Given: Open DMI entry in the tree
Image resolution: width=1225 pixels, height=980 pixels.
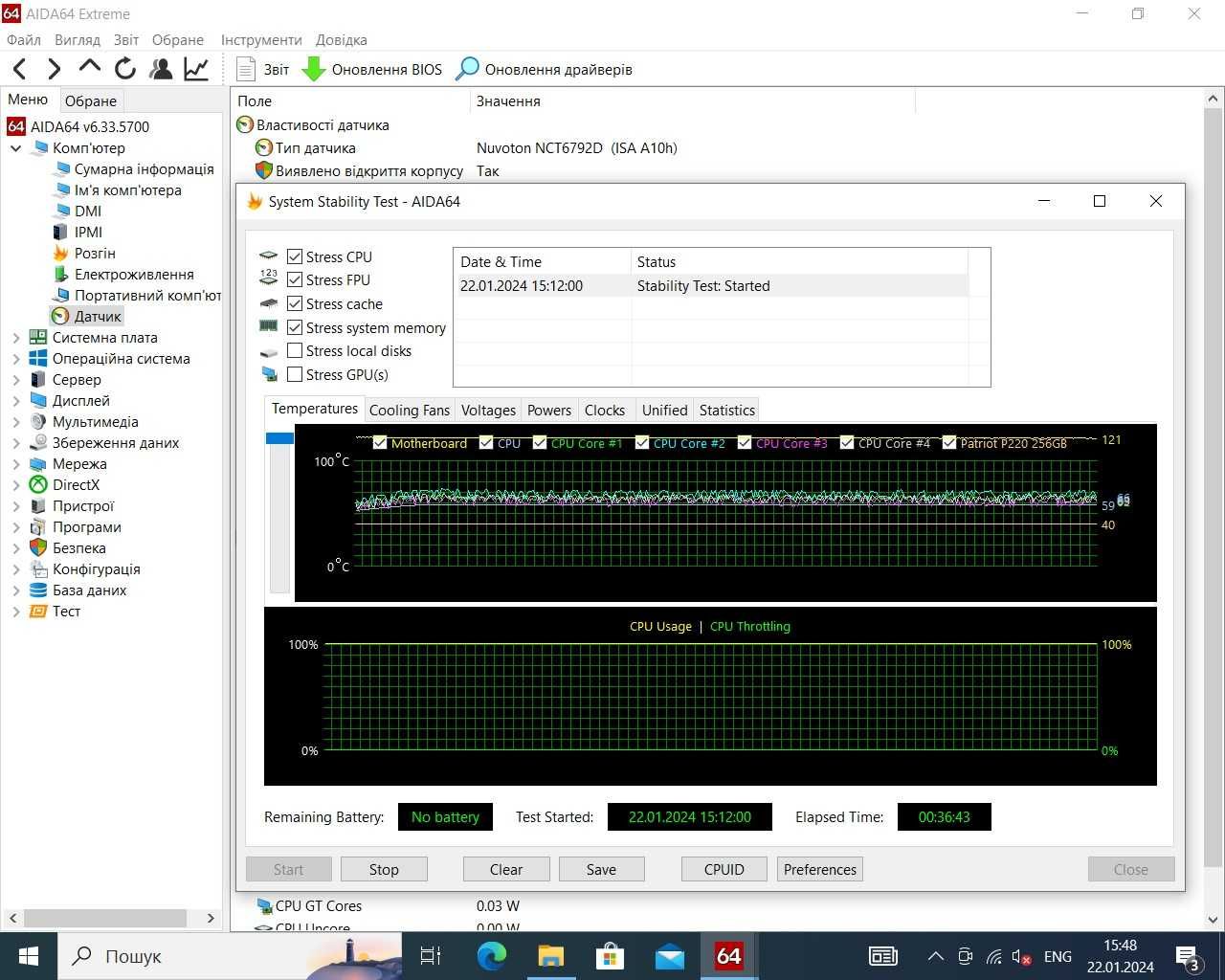Looking at the screenshot, I should click(77, 212).
